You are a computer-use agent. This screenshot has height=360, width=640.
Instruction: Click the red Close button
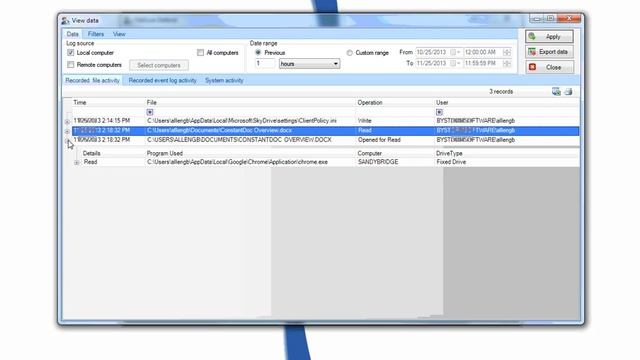549,67
